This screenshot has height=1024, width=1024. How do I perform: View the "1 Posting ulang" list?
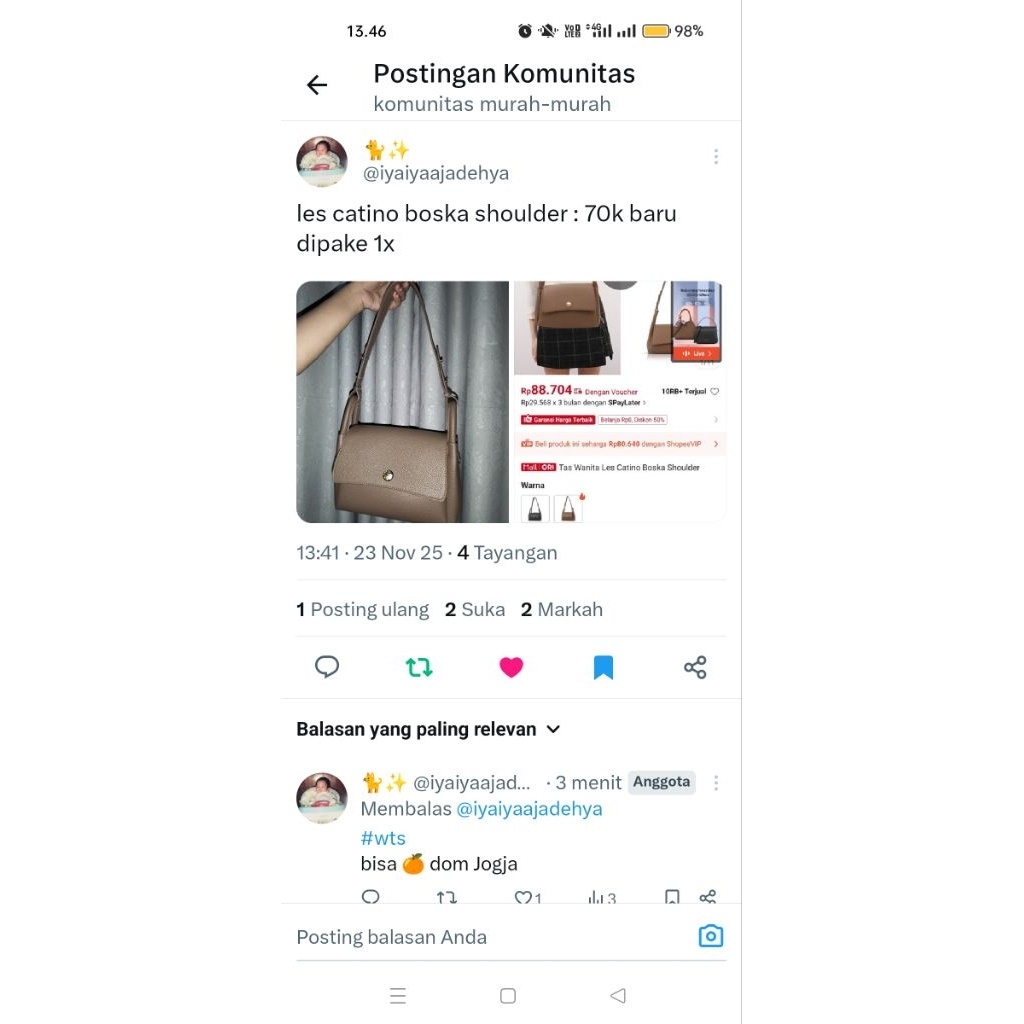click(x=362, y=609)
